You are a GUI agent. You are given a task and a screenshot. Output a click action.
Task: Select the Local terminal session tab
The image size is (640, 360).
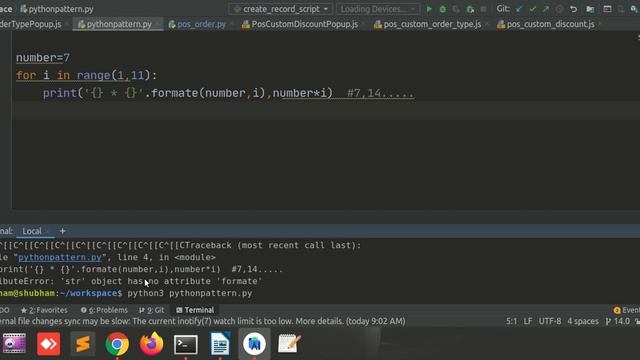[32, 231]
